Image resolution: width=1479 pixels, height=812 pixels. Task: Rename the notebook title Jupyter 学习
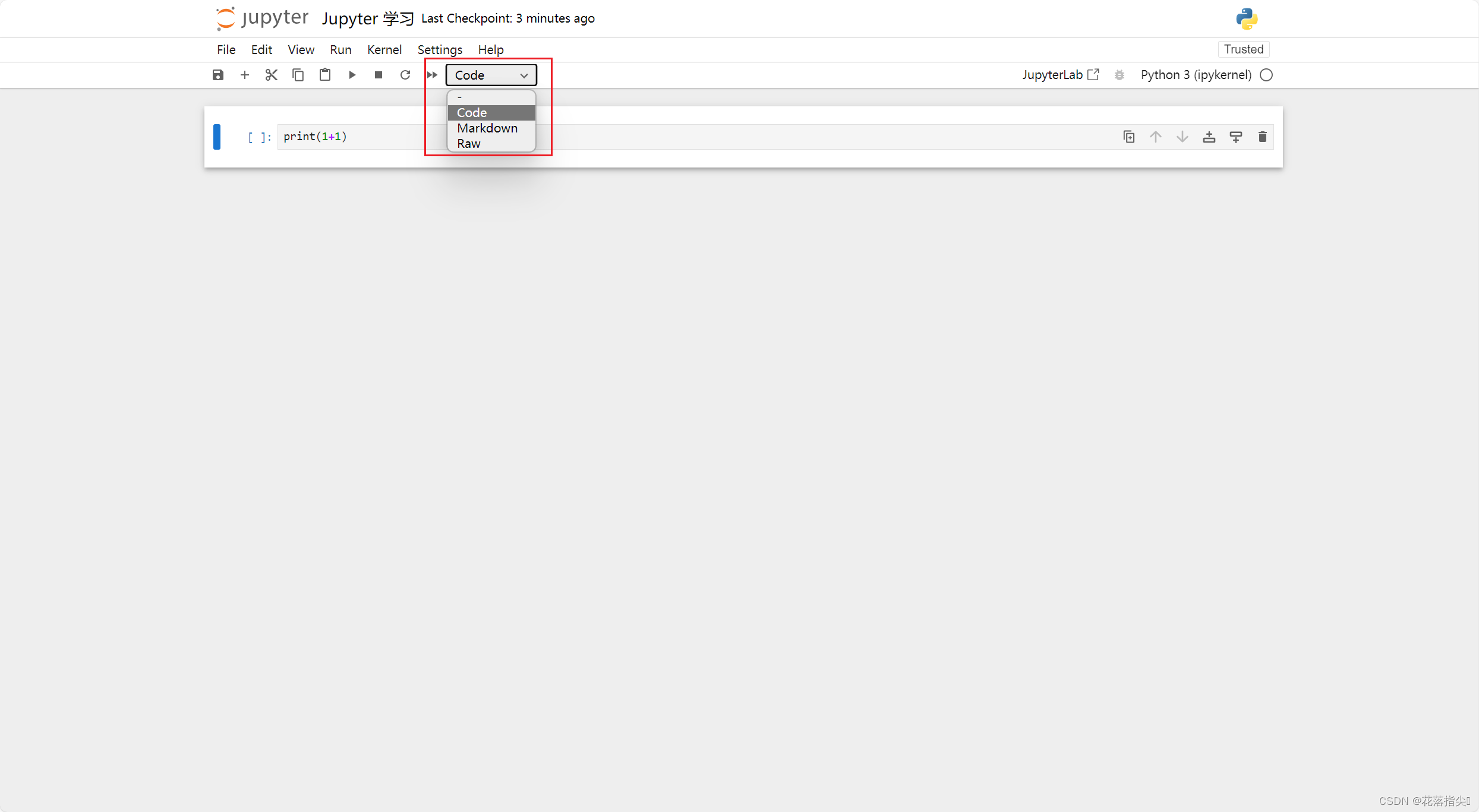click(x=368, y=18)
